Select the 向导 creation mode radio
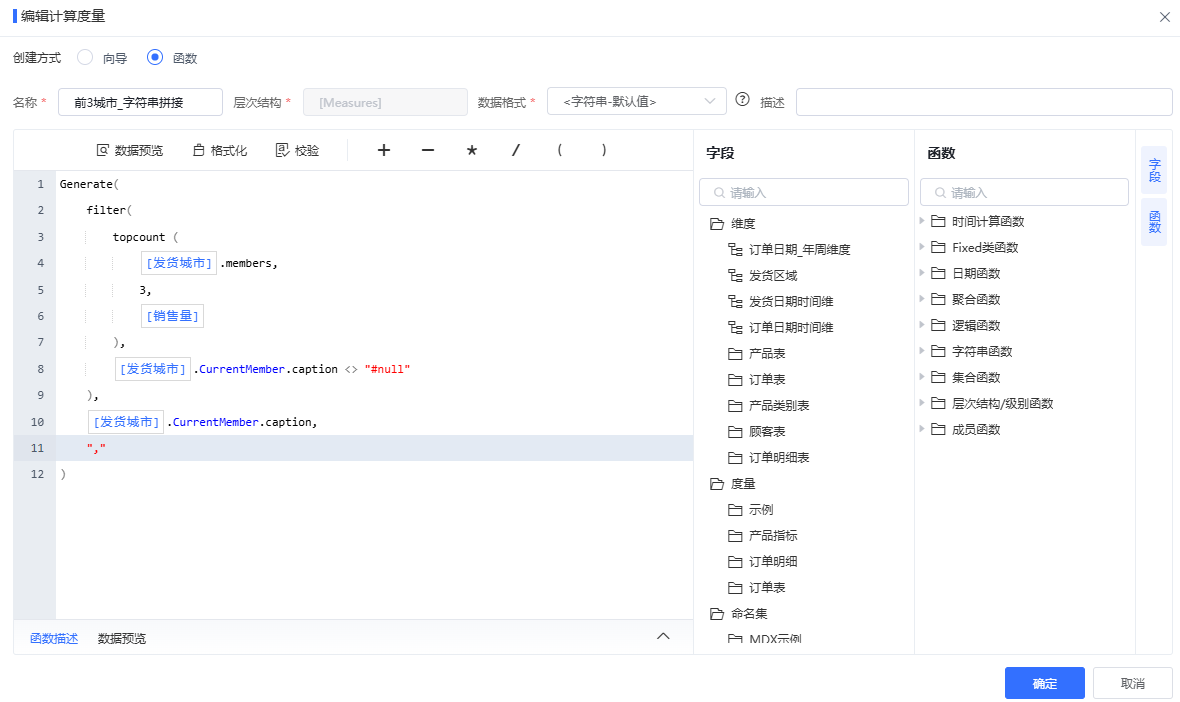This screenshot has height=702, width=1180. [85, 57]
